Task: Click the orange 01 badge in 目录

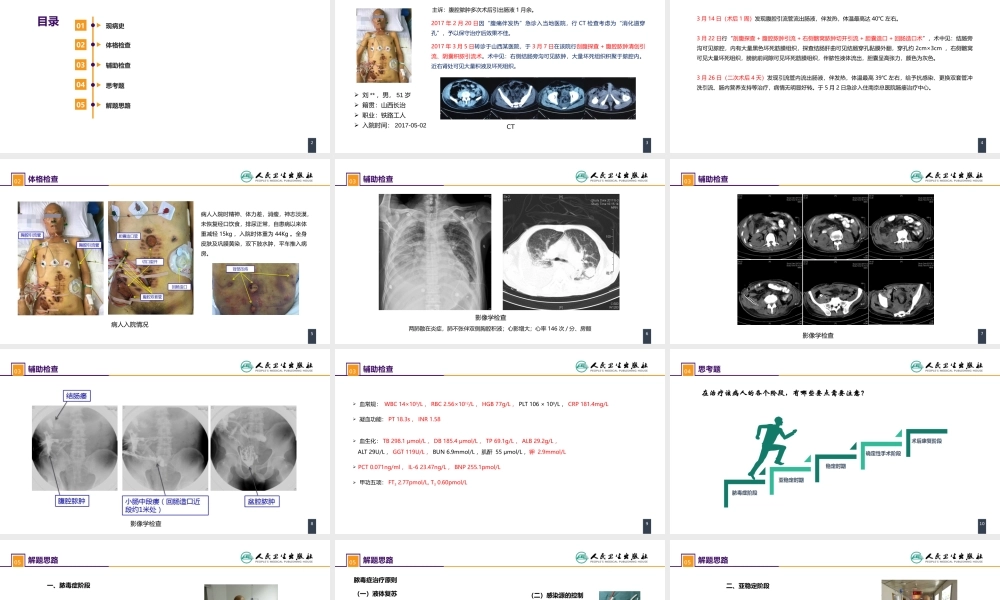Action: pos(81,25)
